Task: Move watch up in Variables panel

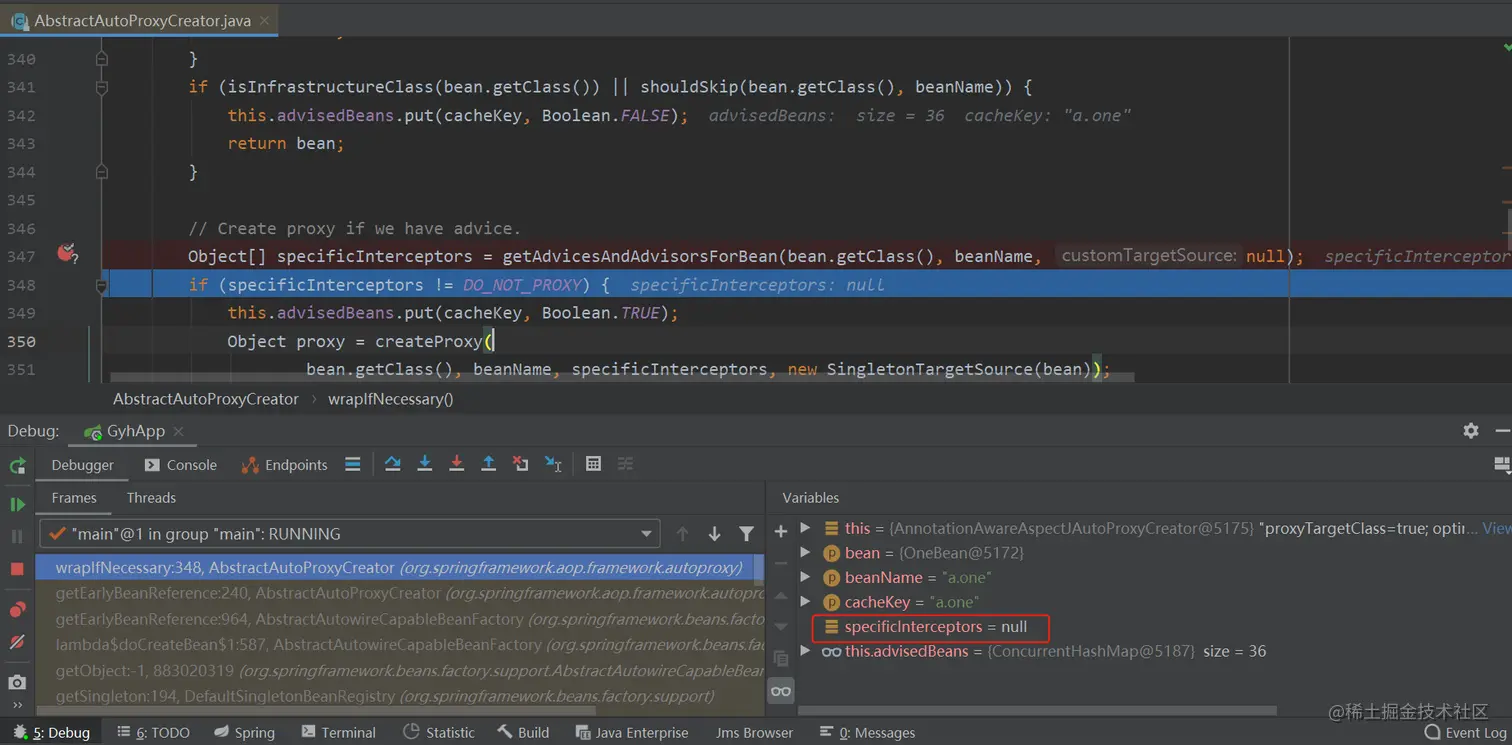Action: pyautogui.click(x=781, y=595)
